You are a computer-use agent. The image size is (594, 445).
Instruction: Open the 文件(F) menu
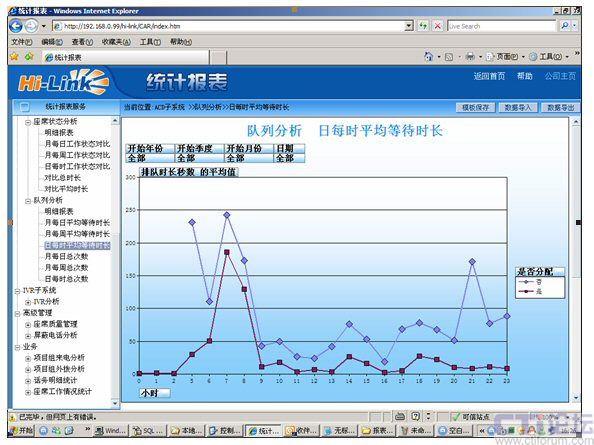pyautogui.click(x=22, y=42)
